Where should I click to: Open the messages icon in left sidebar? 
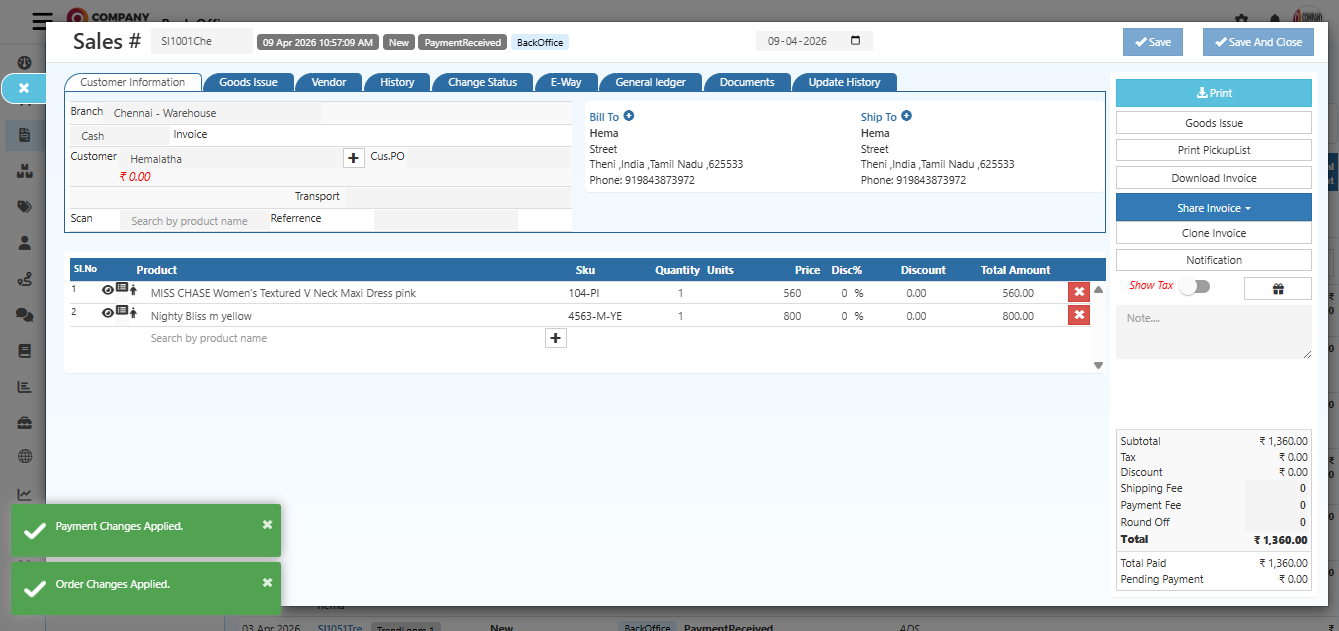click(x=22, y=314)
